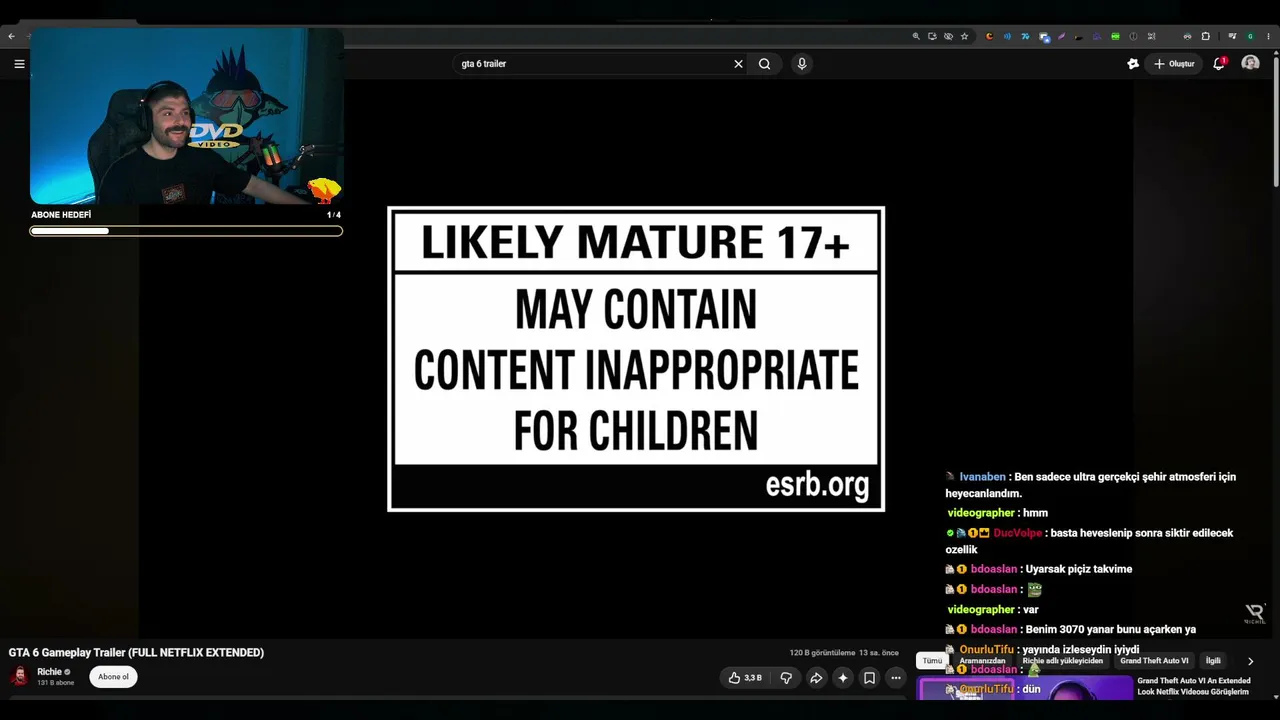This screenshot has width=1280, height=720.
Task: View YouTube notifications bell
Action: click(x=1219, y=64)
